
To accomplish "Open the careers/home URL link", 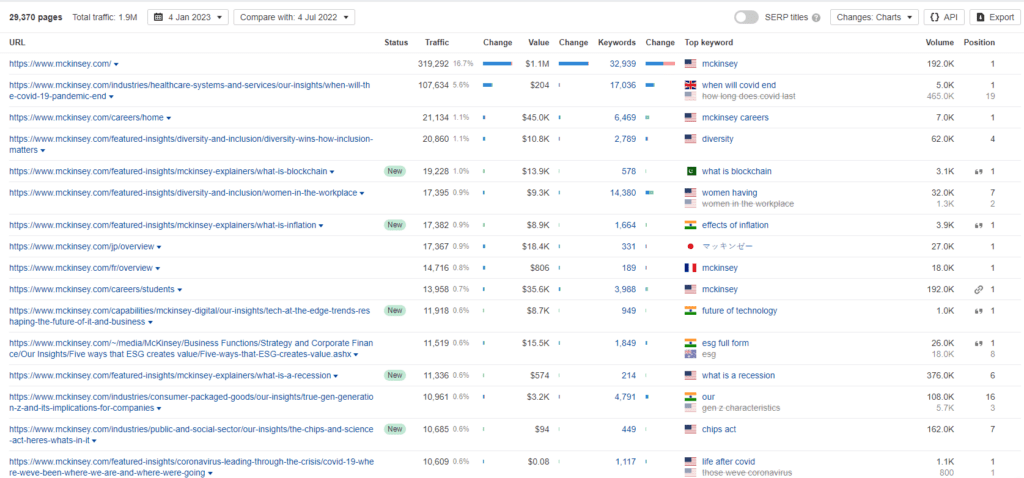I will 86,118.
